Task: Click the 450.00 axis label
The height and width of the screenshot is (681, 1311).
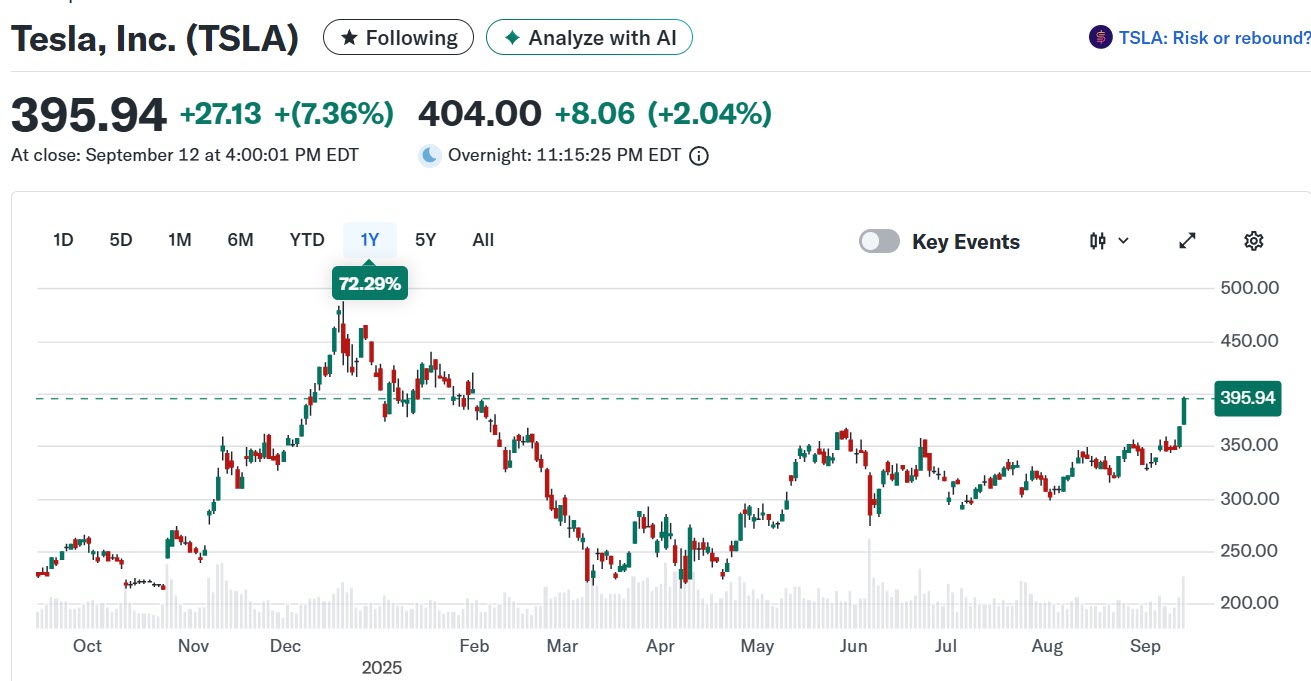Action: coord(1250,341)
